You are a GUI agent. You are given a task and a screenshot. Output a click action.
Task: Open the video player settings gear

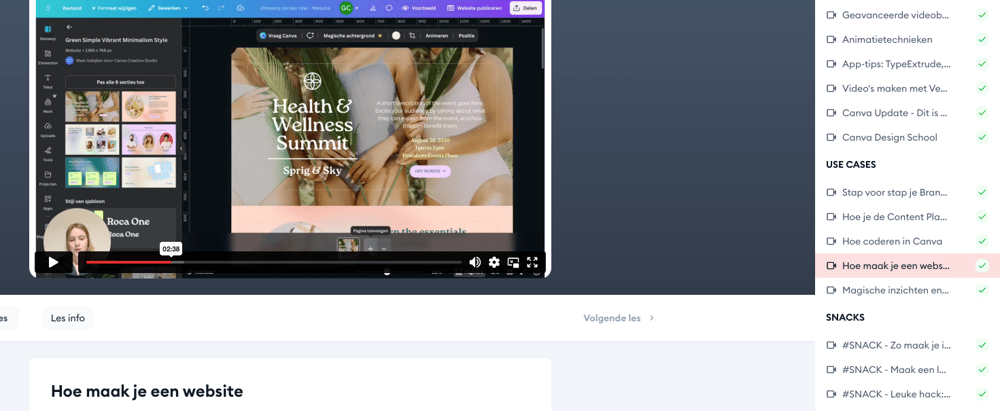(494, 262)
